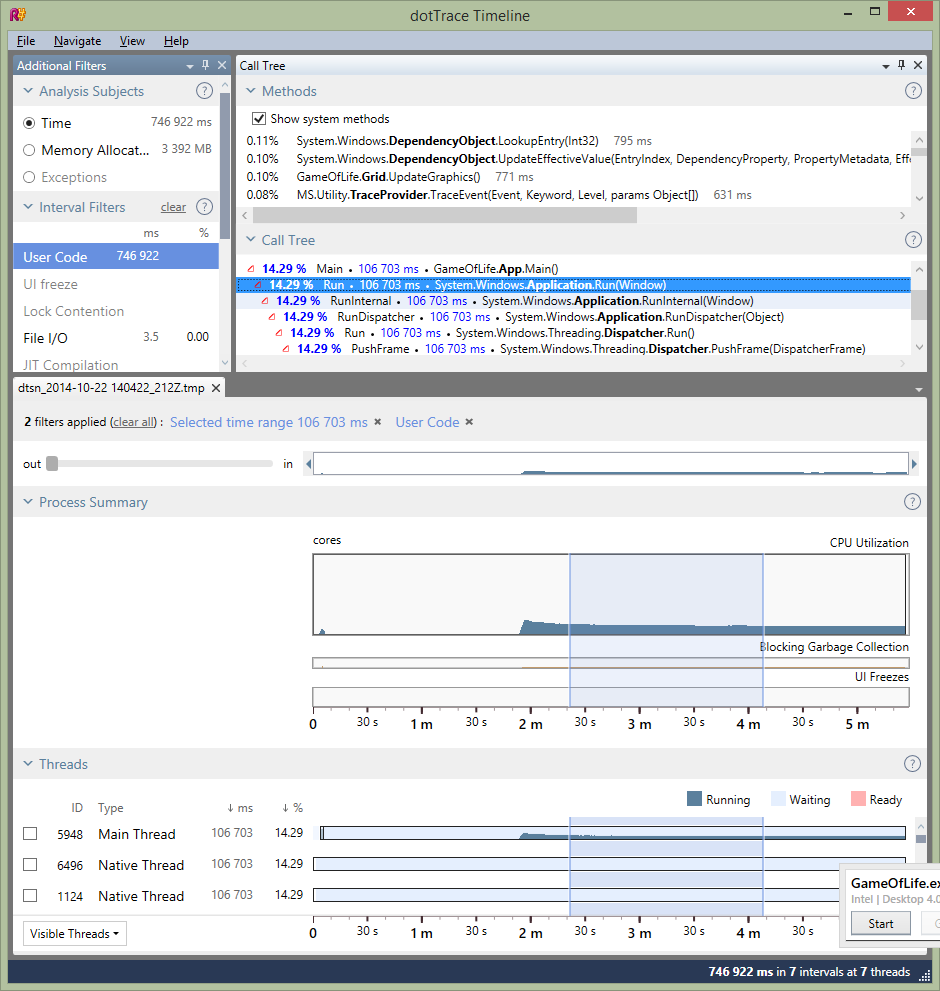
Task: Pin the Call Tree panel
Action: [x=901, y=65]
